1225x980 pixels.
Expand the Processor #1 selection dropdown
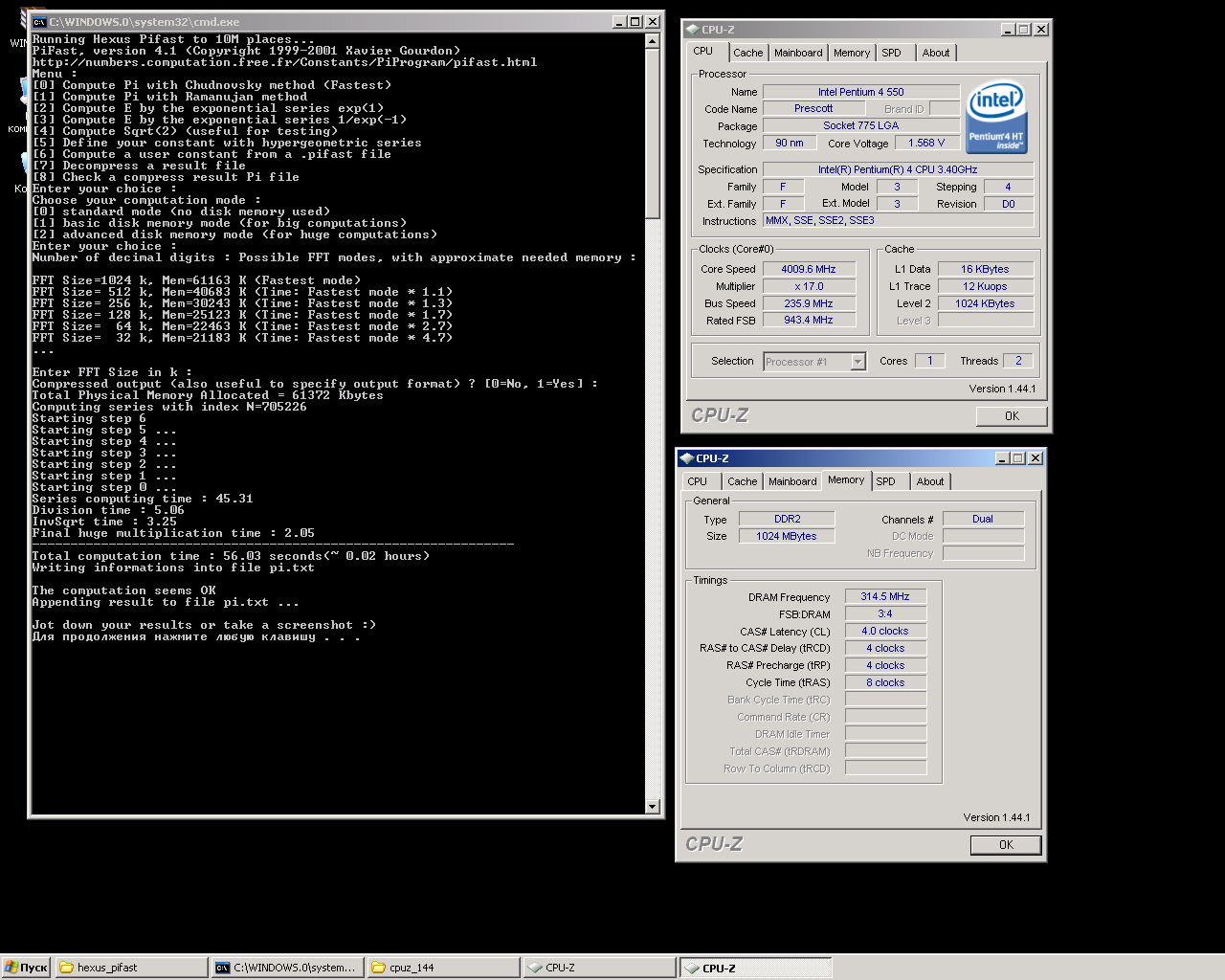(858, 362)
